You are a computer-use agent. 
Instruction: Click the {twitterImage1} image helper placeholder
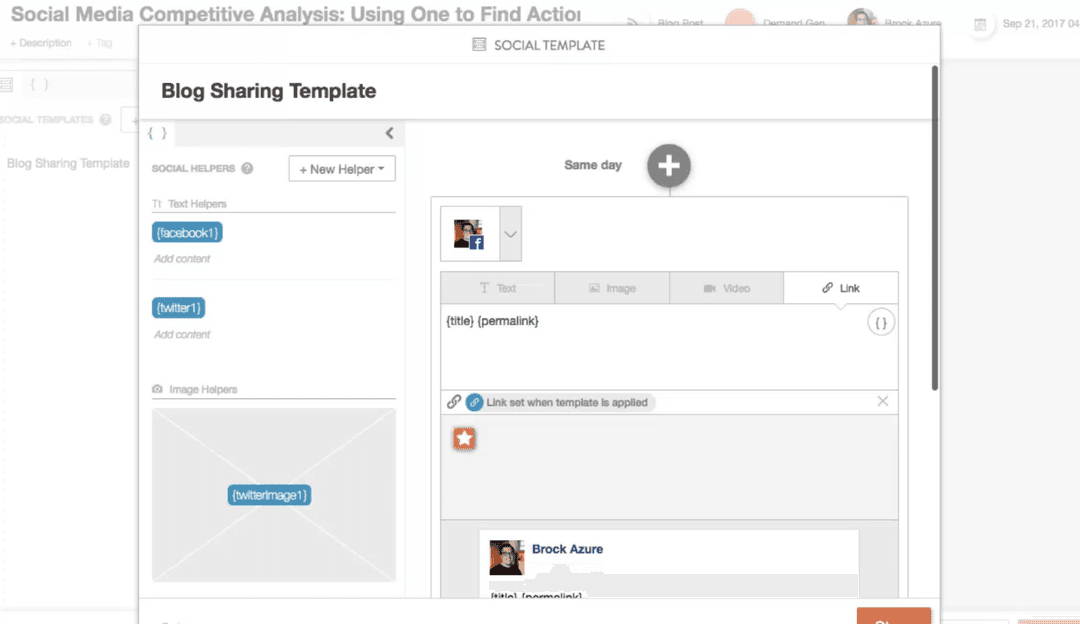268,494
